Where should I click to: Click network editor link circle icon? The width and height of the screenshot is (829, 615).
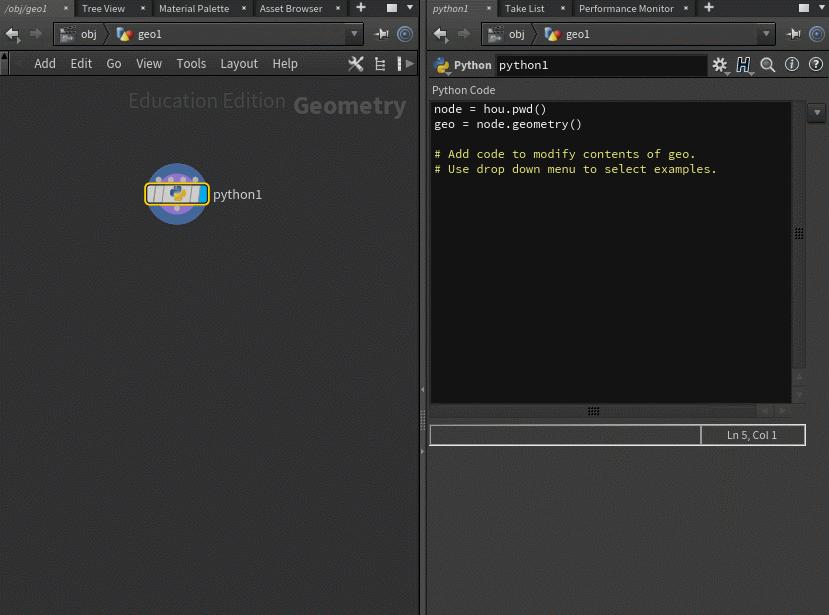tap(405, 34)
